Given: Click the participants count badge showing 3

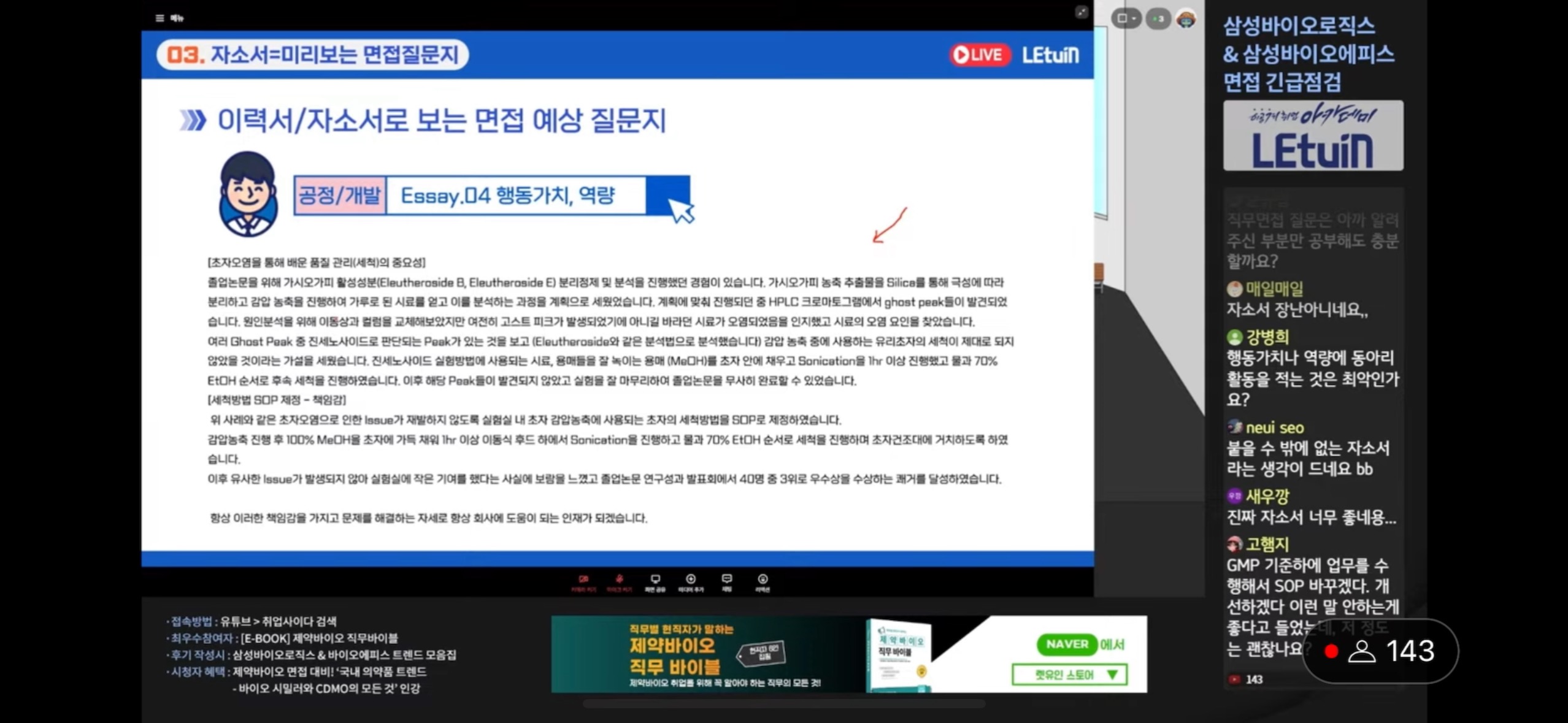Looking at the screenshot, I should [1158, 18].
